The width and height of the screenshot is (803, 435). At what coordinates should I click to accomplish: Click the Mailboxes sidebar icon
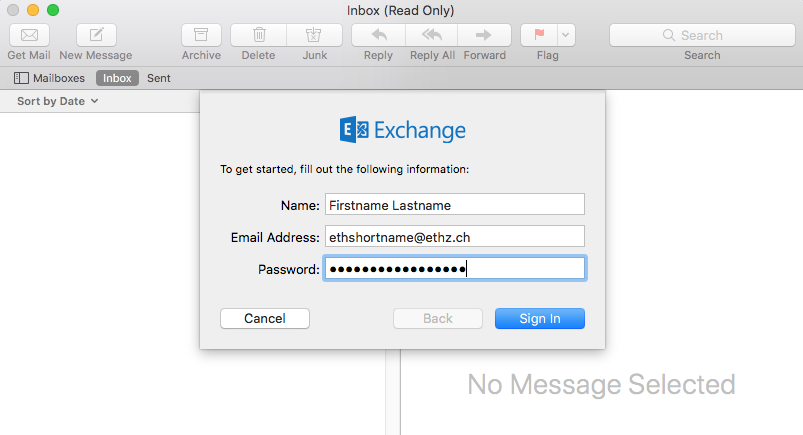point(21,78)
